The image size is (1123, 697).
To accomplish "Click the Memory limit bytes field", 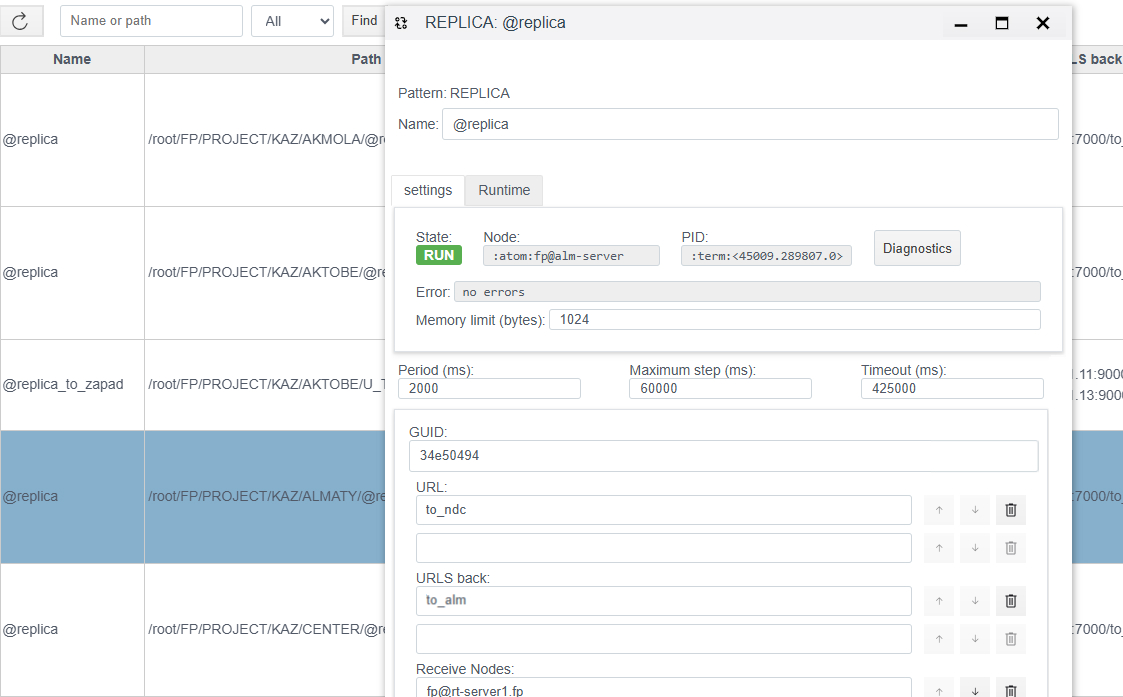I will point(794,320).
